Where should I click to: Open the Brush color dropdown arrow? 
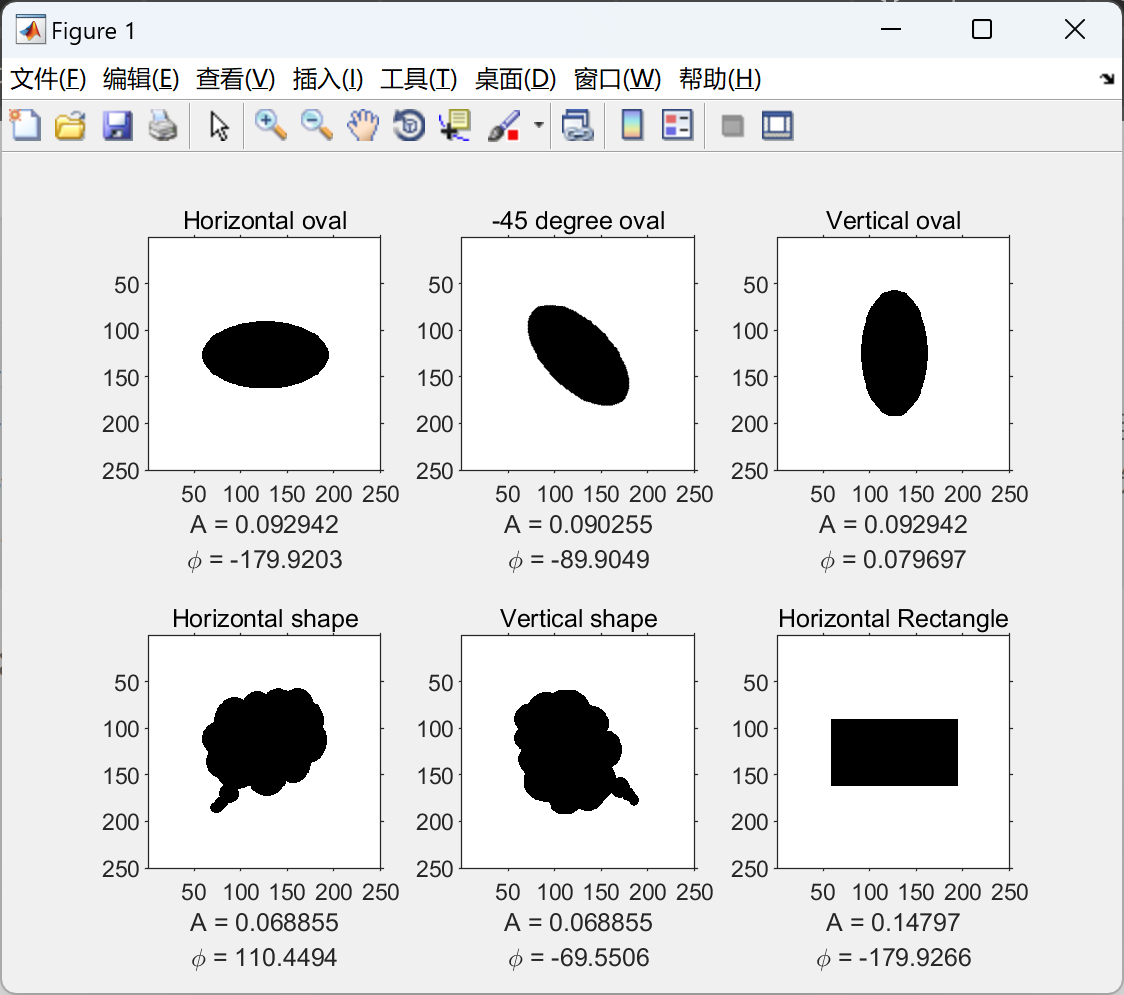(x=538, y=125)
